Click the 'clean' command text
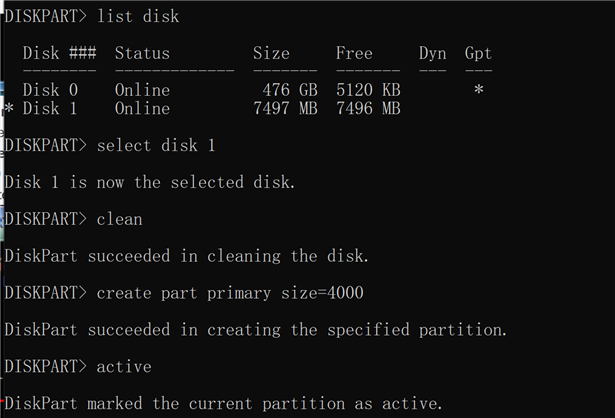This screenshot has height=418, width=615. point(119,219)
